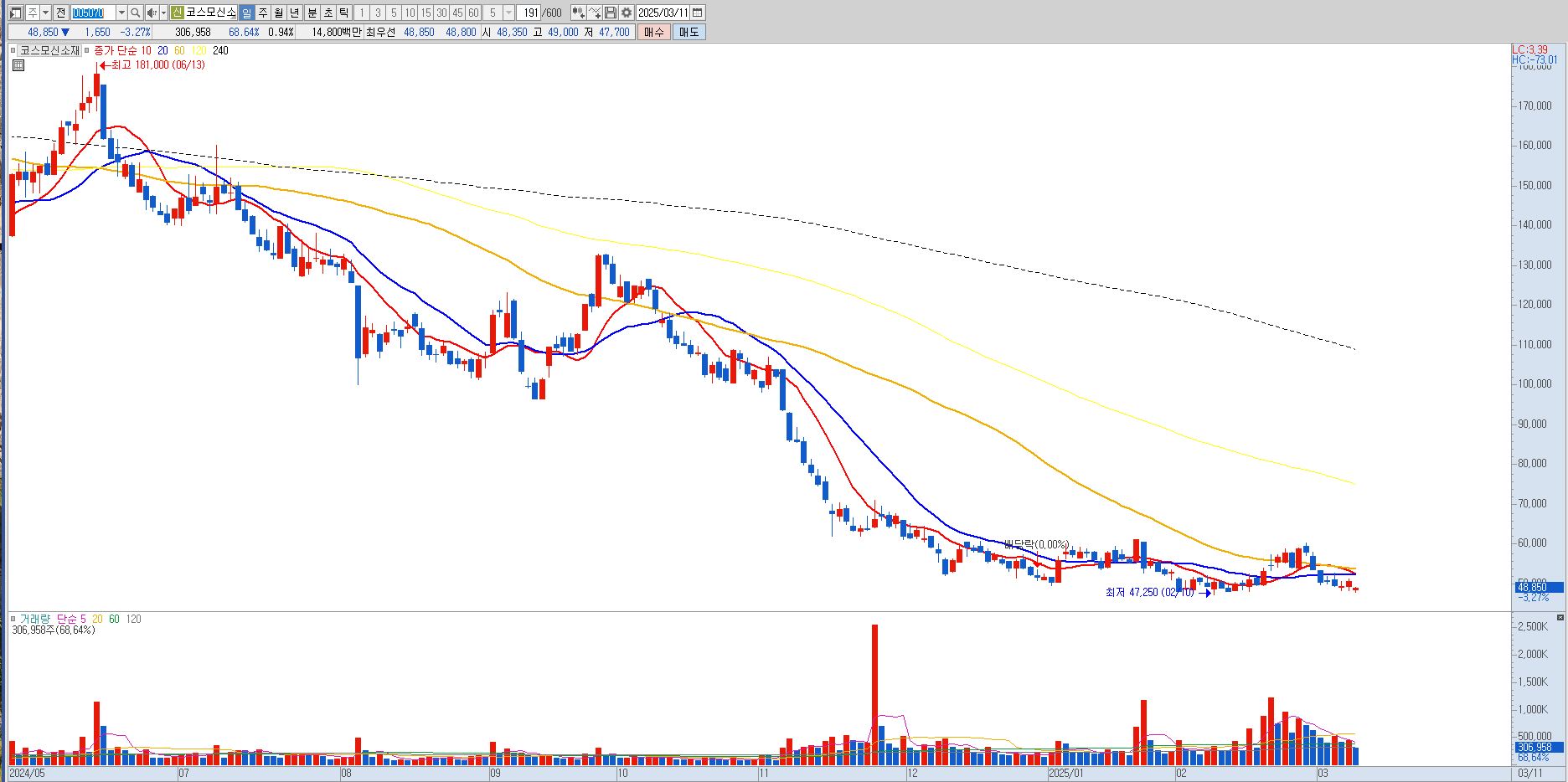Image resolution: width=1568 pixels, height=782 pixels.
Task: Click the blue 20 moving average label
Action: point(162,50)
